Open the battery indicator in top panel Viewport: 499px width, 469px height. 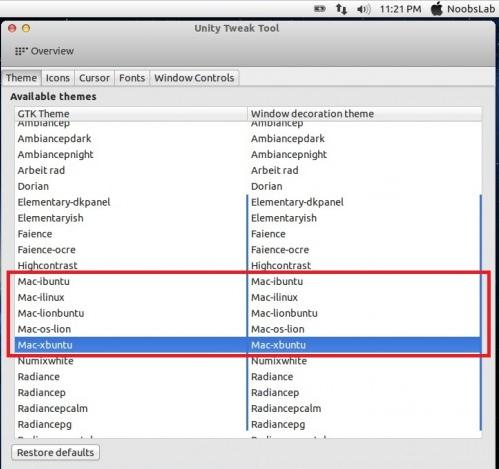(320, 9)
